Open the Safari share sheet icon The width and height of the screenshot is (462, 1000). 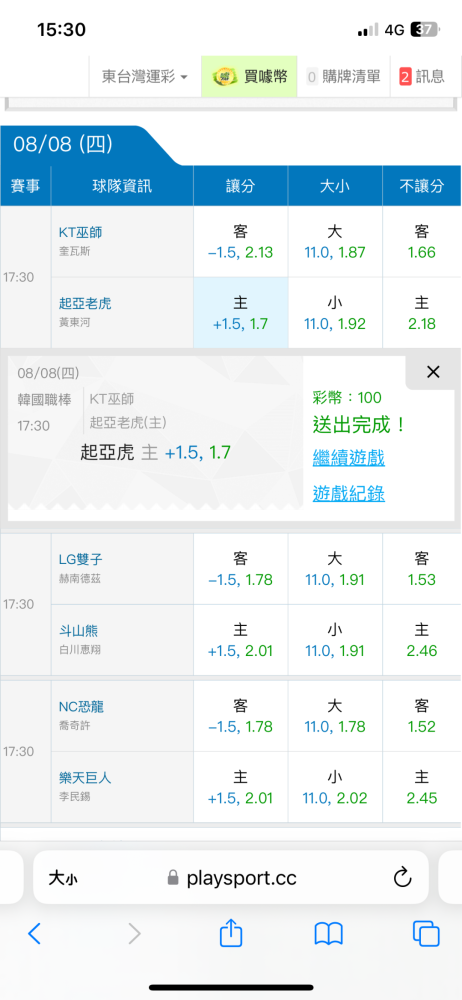[231, 932]
